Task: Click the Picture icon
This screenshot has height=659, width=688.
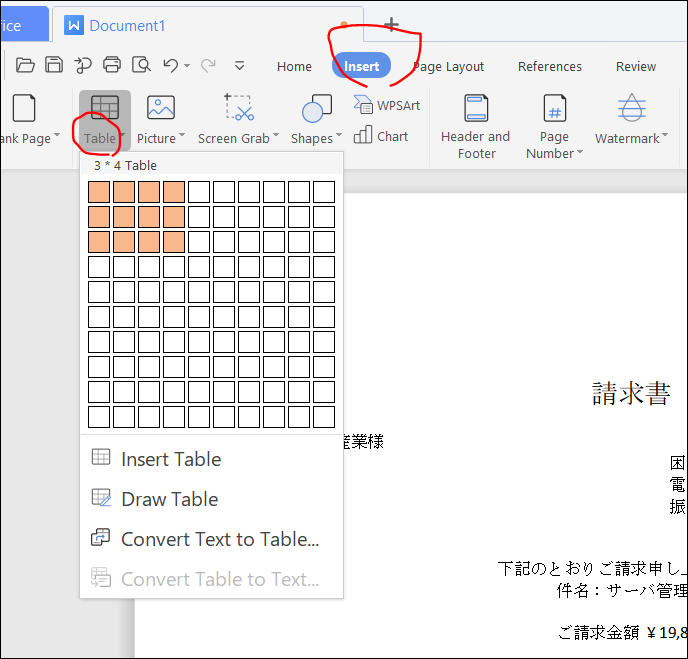Action: coord(161,107)
